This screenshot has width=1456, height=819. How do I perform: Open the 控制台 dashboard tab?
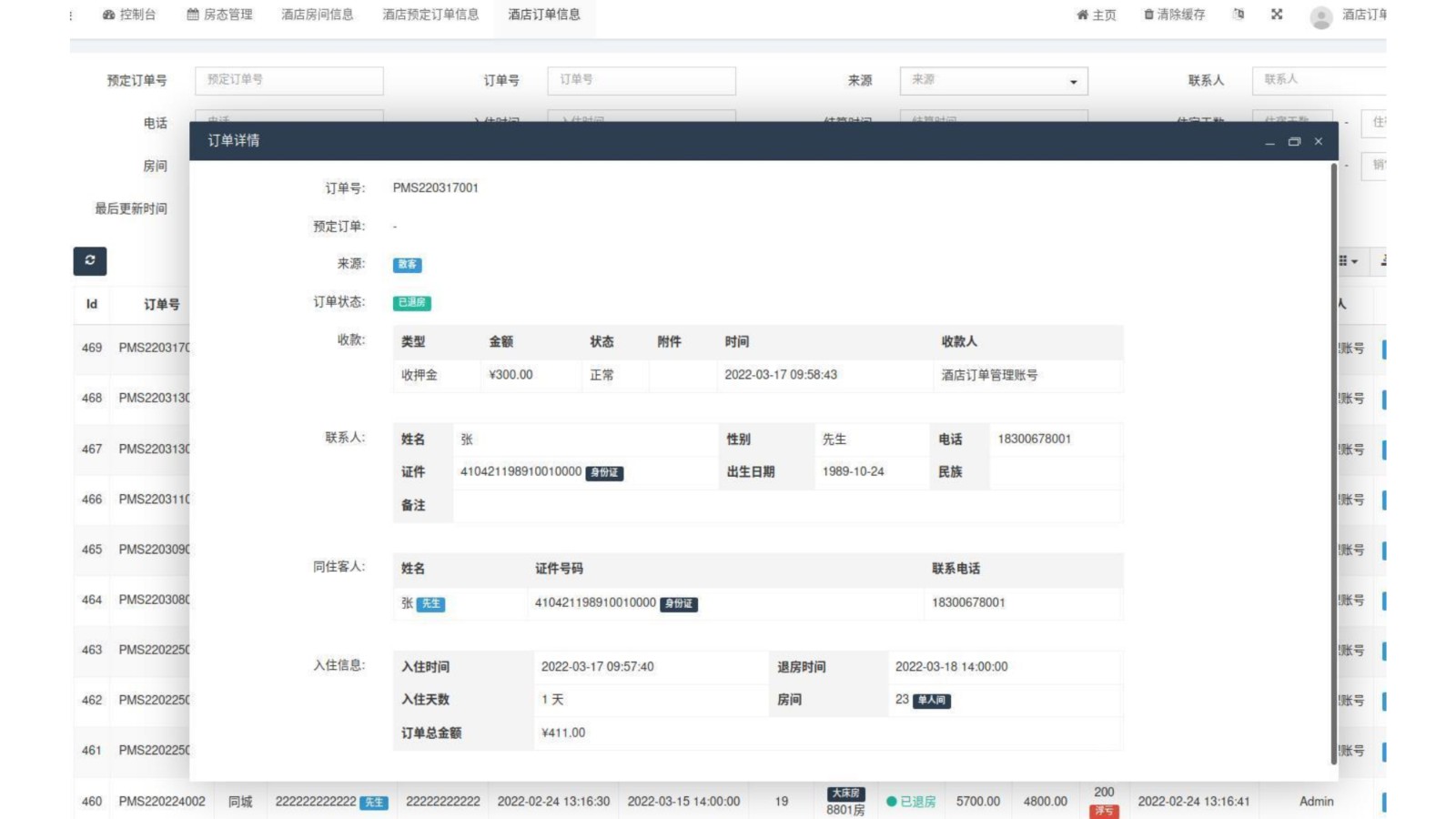129,15
